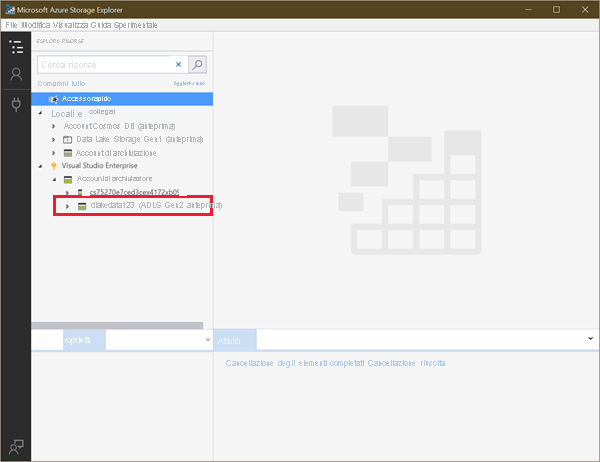Select the Locali e collegati label
This screenshot has width=600, height=462.
click(83, 113)
